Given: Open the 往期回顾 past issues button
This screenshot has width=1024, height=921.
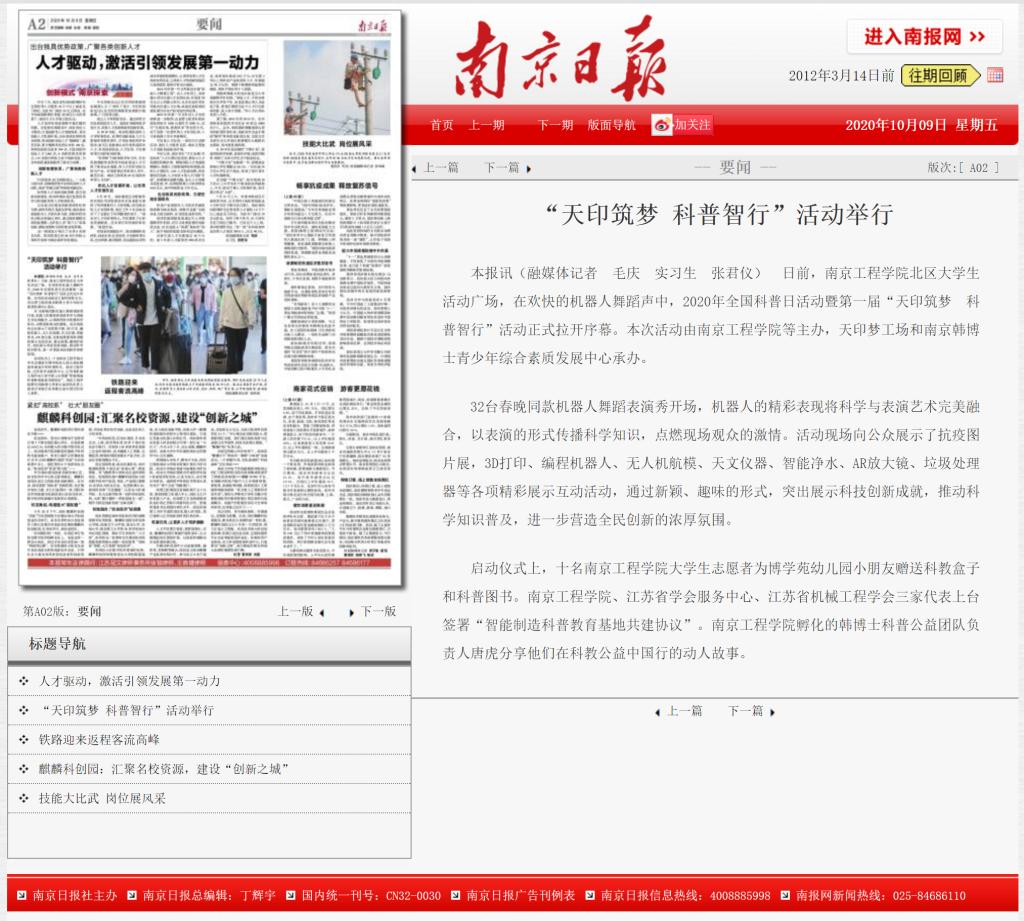Looking at the screenshot, I should pyautogui.click(x=939, y=75).
